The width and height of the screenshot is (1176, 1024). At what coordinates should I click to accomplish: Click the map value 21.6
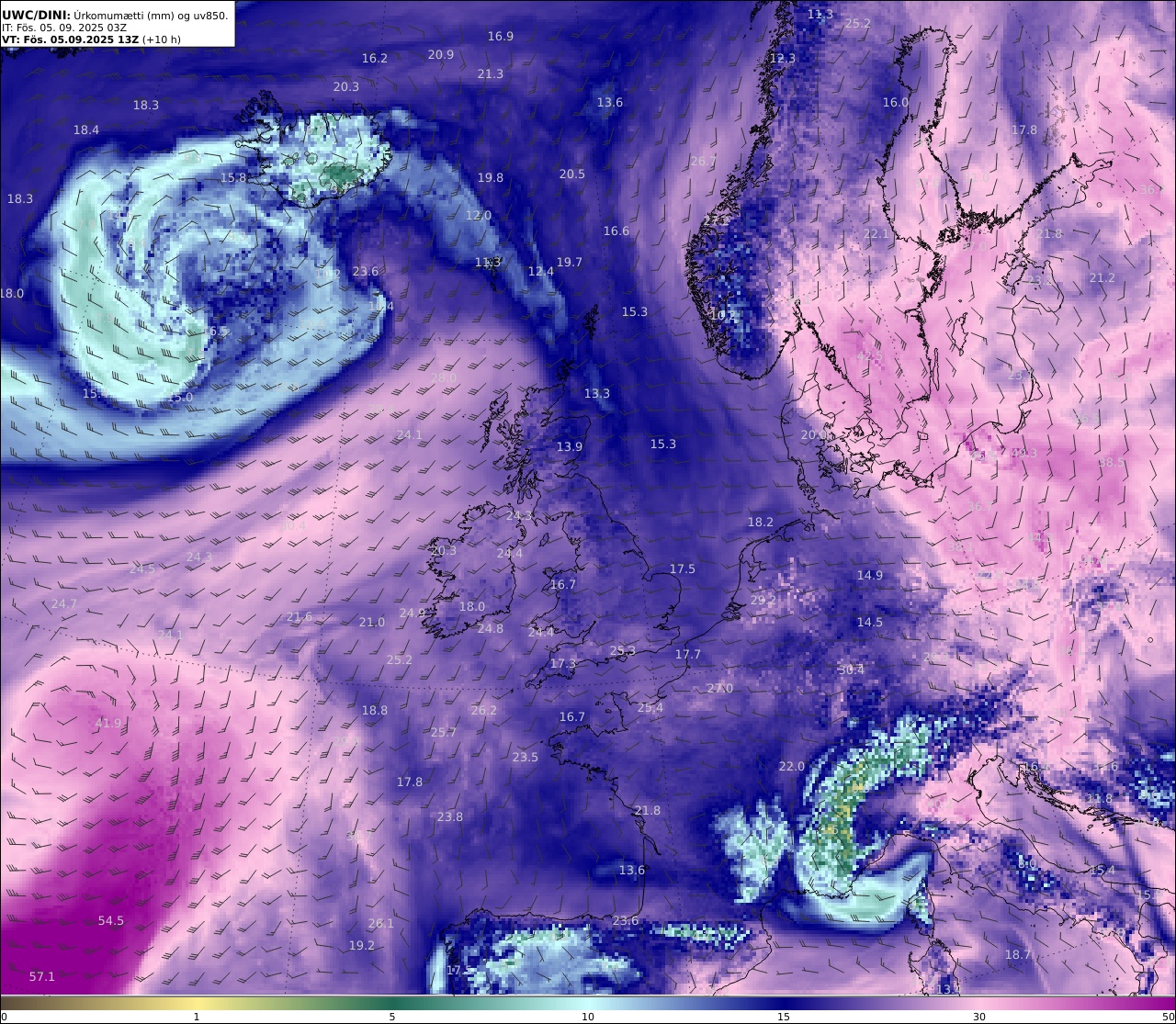pyautogui.click(x=300, y=617)
